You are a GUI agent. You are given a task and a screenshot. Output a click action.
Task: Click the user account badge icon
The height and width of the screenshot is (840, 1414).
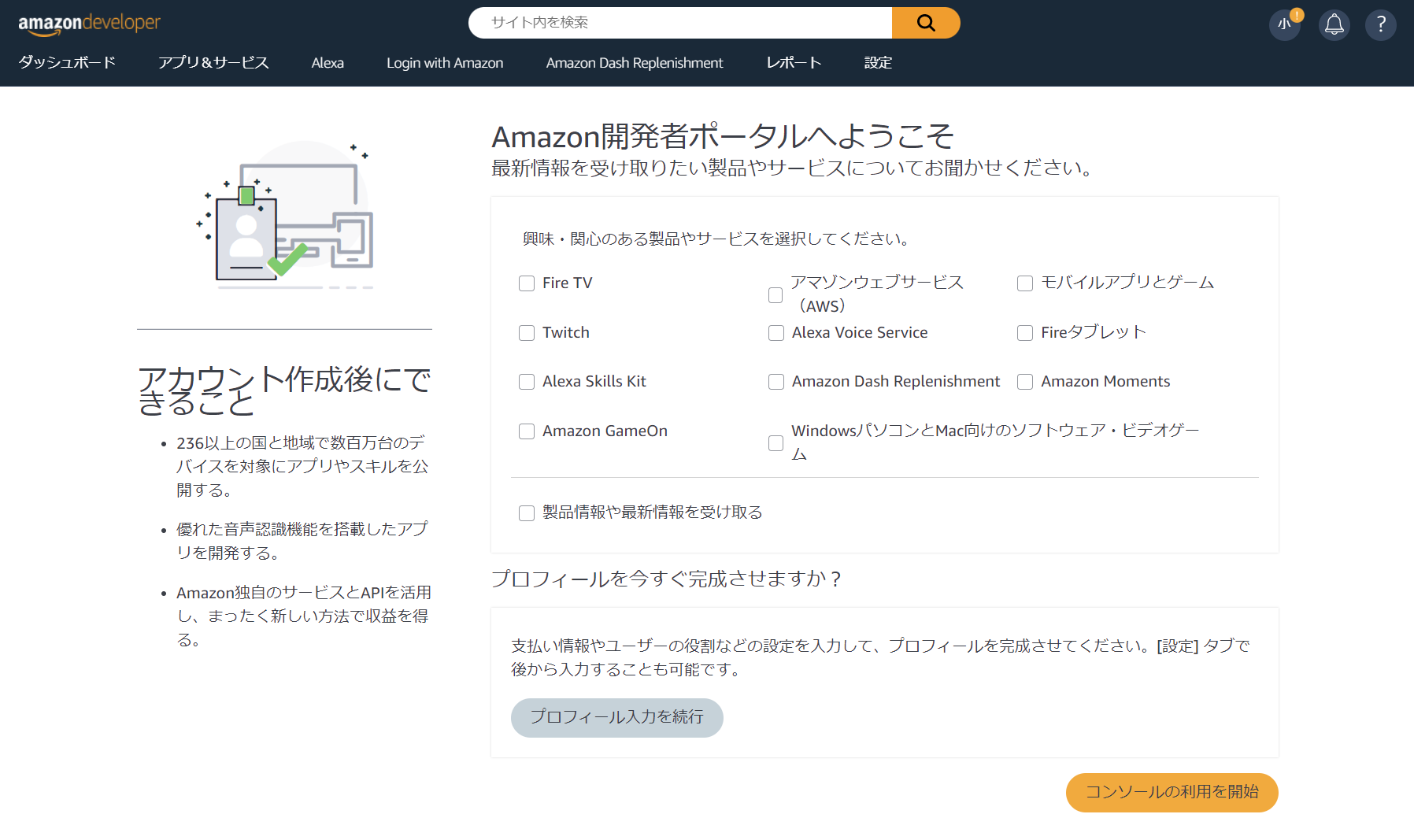(x=1284, y=24)
